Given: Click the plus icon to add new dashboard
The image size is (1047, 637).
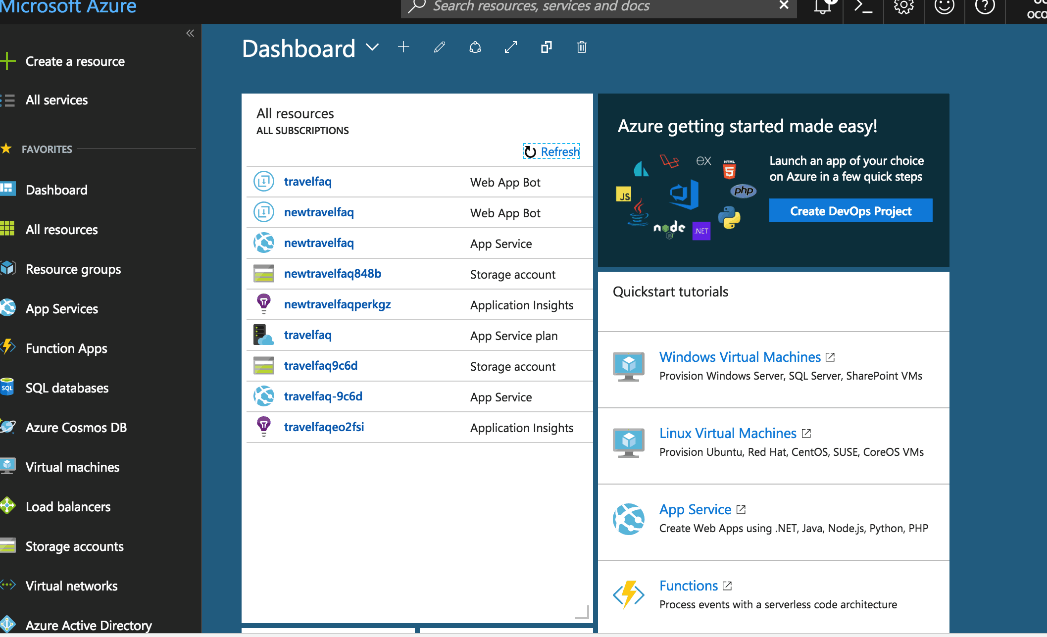Looking at the screenshot, I should [x=403, y=47].
